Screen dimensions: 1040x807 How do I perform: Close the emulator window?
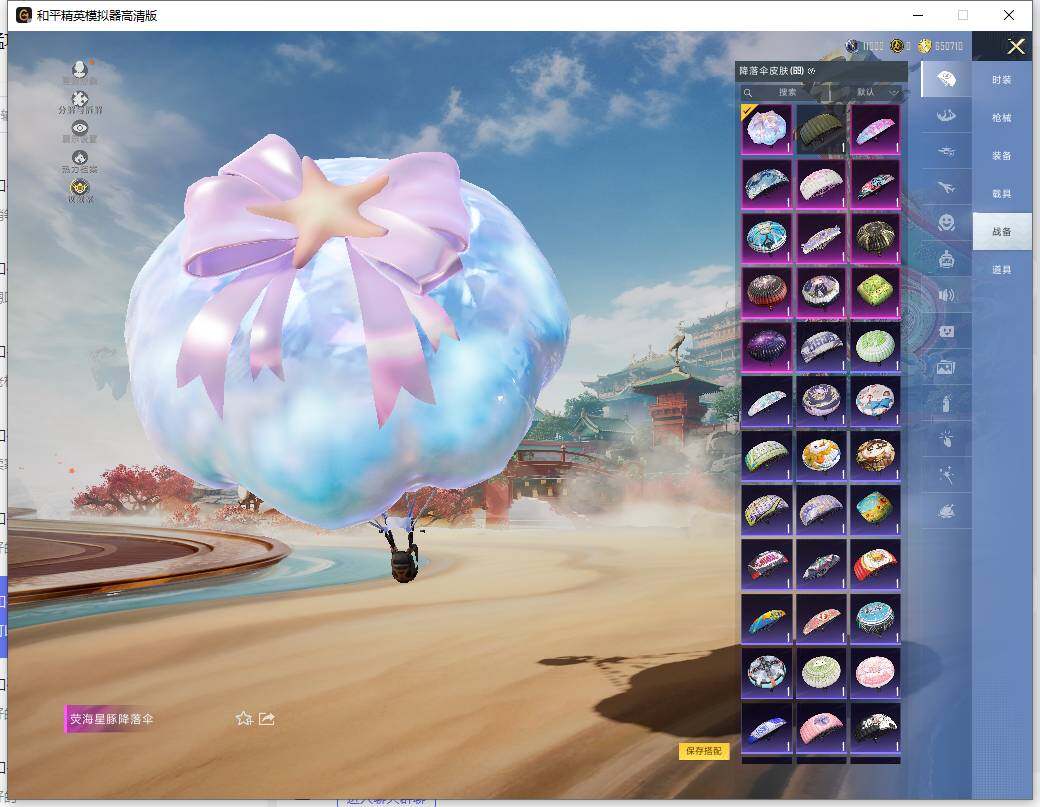pyautogui.click(x=1009, y=15)
